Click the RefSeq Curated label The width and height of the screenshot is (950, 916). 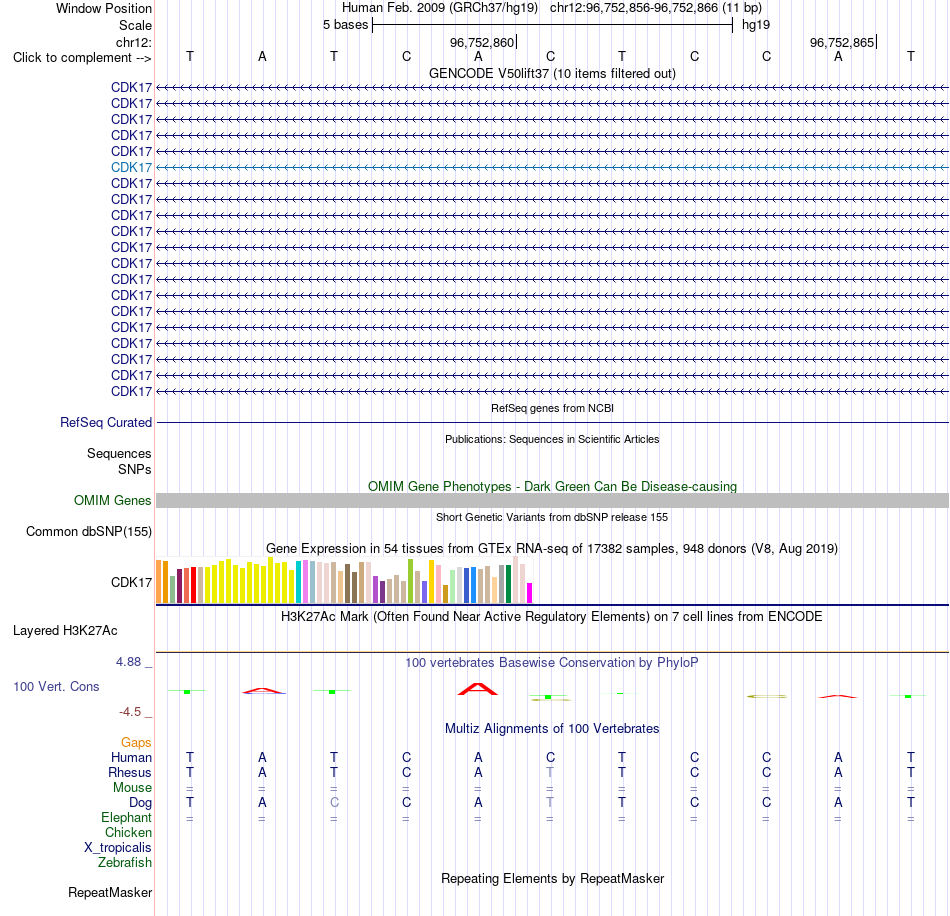click(x=106, y=422)
